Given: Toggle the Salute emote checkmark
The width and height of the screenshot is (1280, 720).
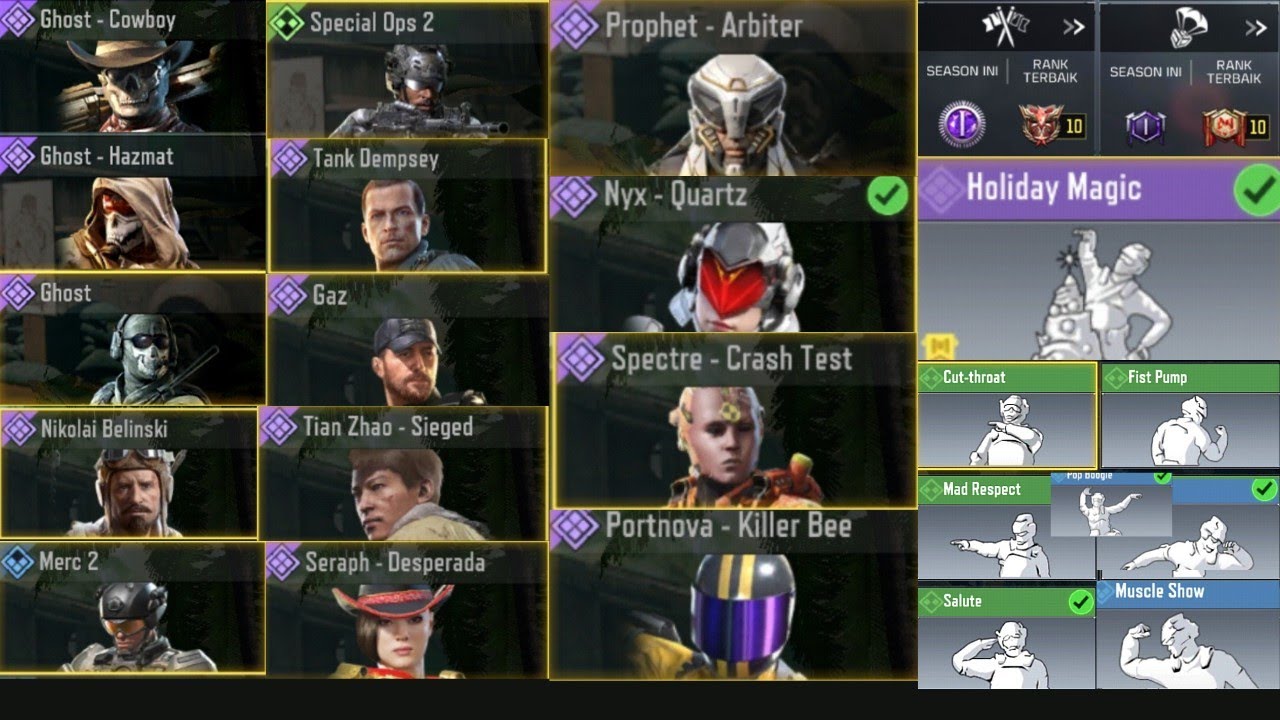Looking at the screenshot, I should point(1079,601).
